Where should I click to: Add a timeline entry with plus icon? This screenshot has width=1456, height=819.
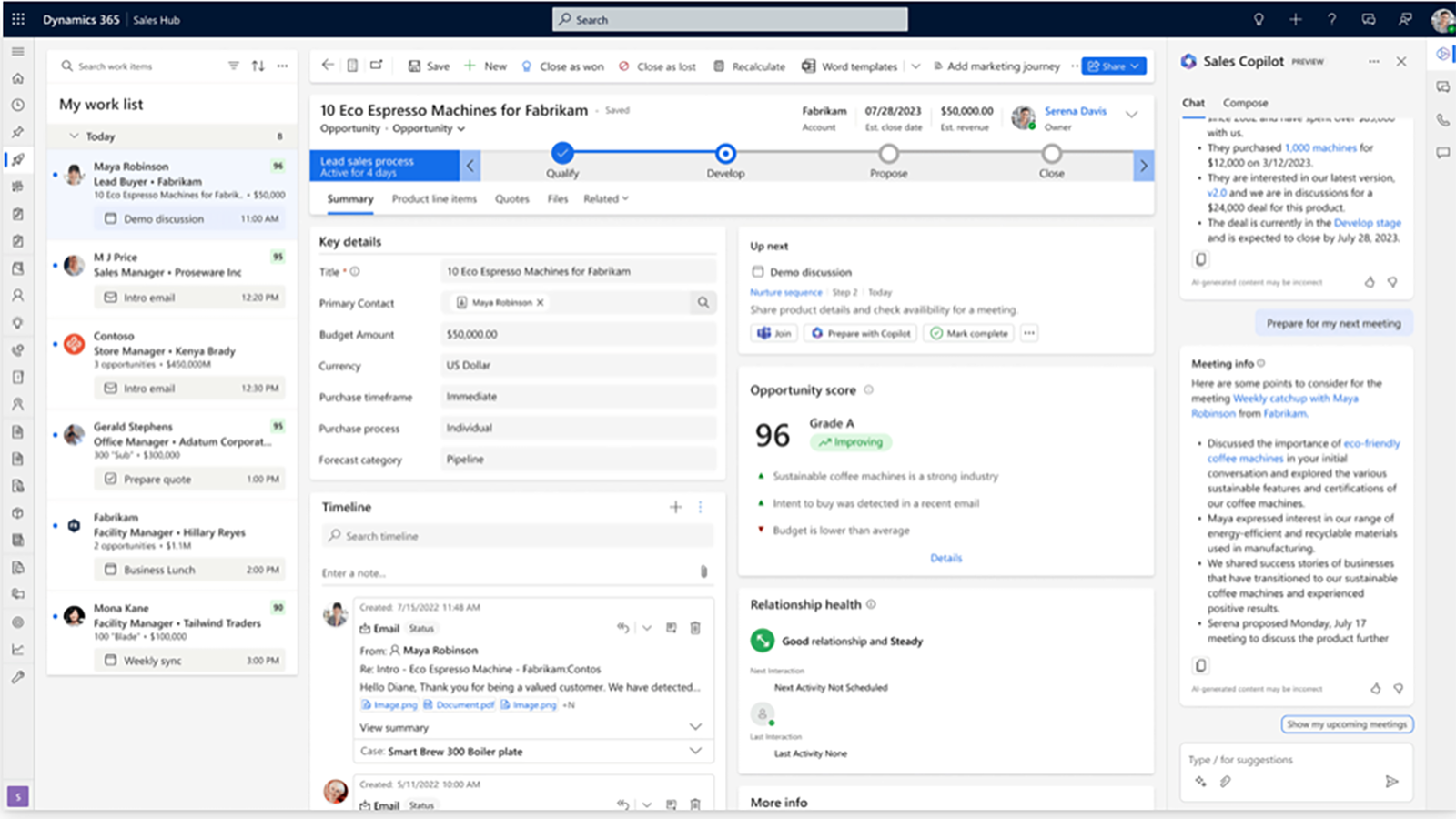(675, 507)
